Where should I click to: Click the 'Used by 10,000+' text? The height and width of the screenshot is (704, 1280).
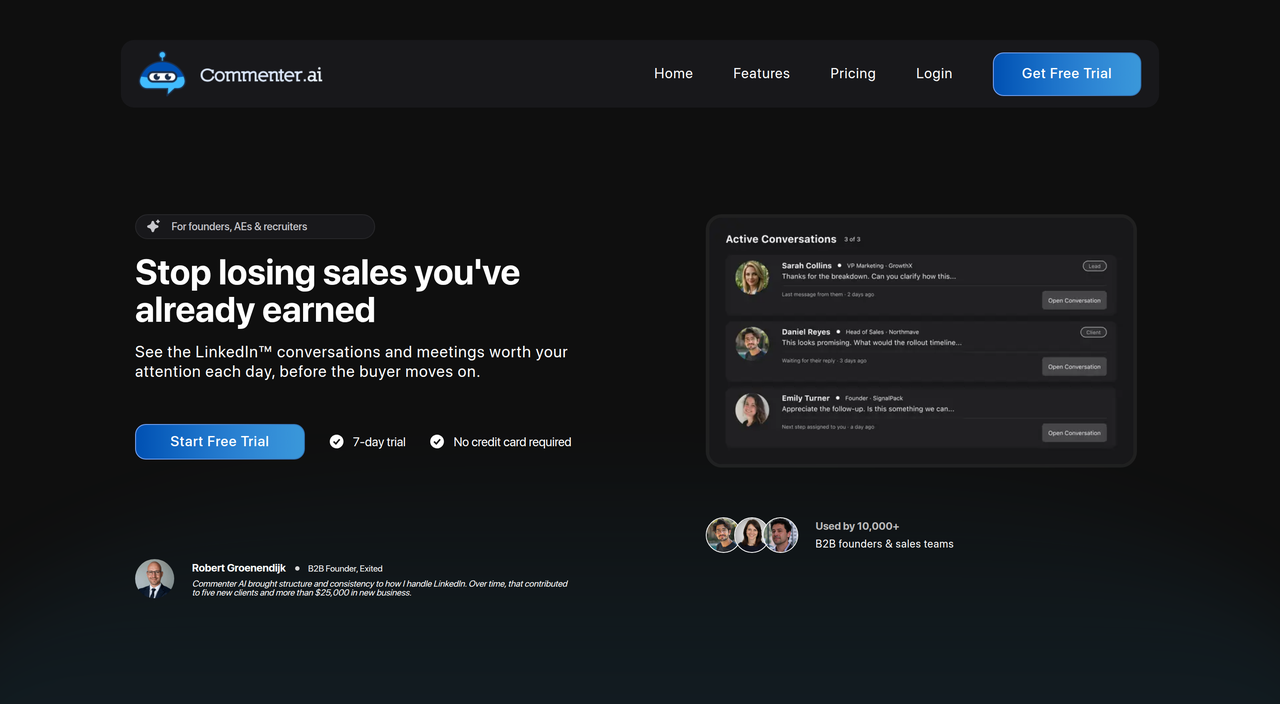857,526
